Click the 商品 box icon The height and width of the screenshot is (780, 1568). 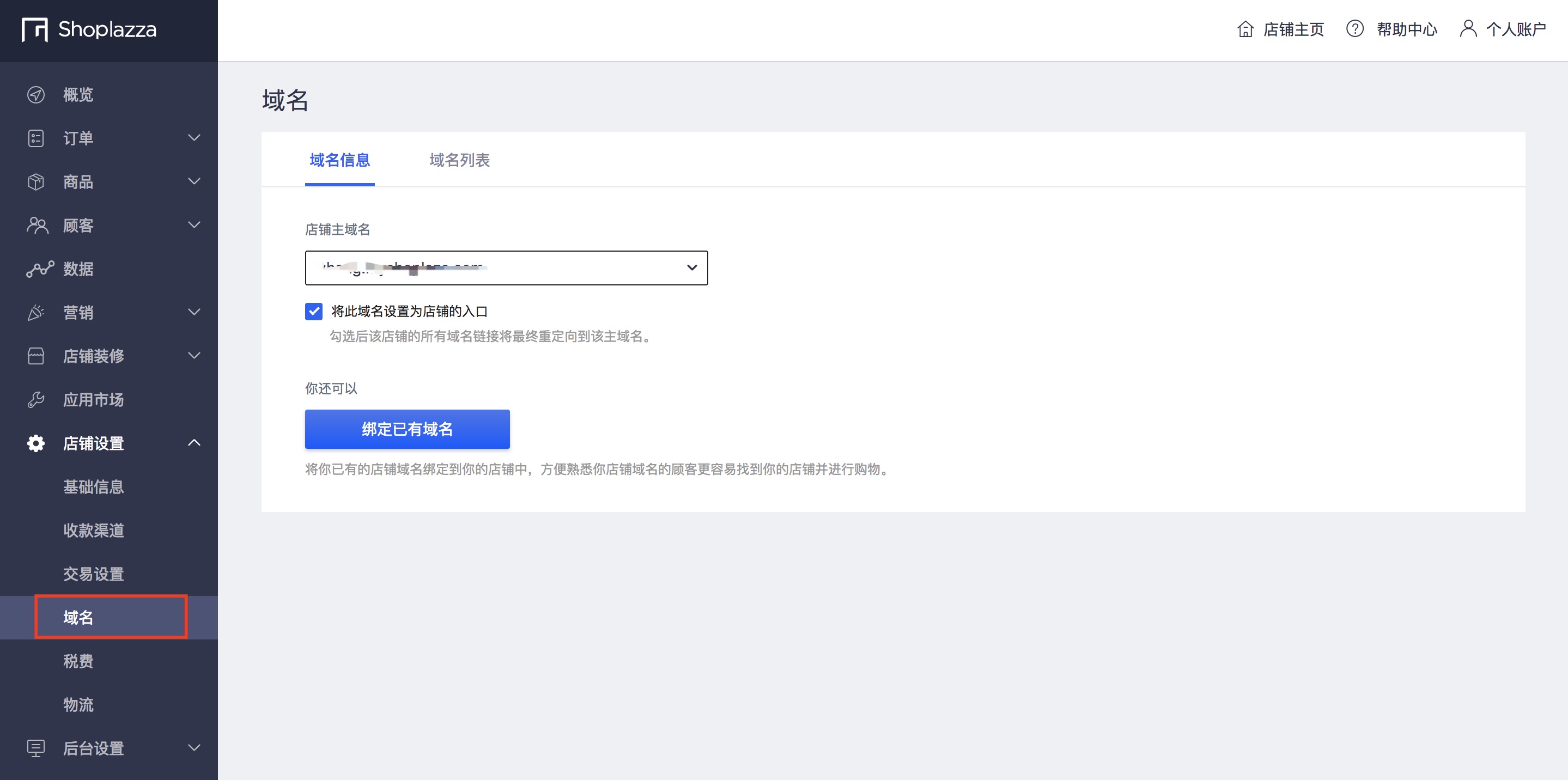point(36,182)
